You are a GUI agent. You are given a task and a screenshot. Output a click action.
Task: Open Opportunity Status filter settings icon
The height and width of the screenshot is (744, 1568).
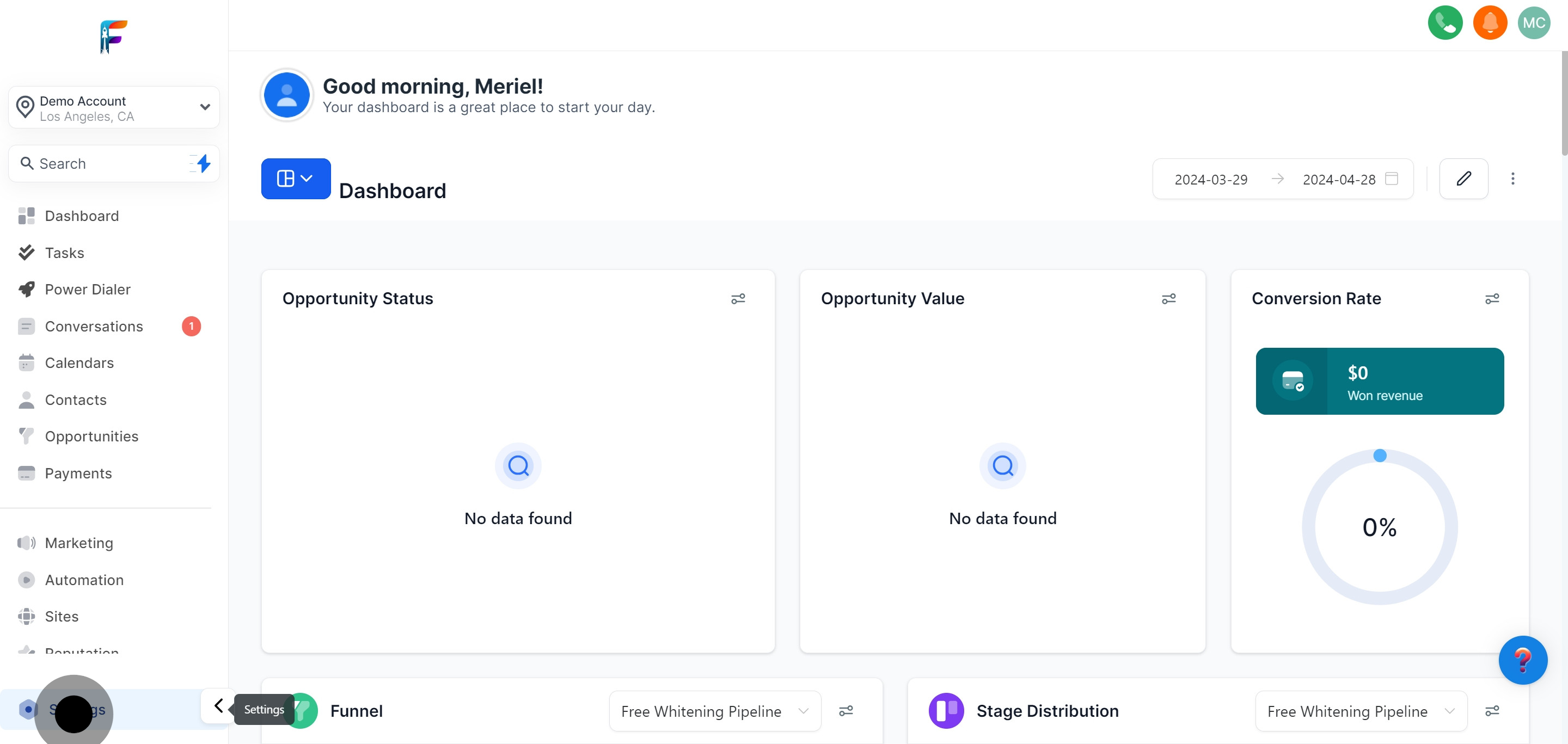738,299
